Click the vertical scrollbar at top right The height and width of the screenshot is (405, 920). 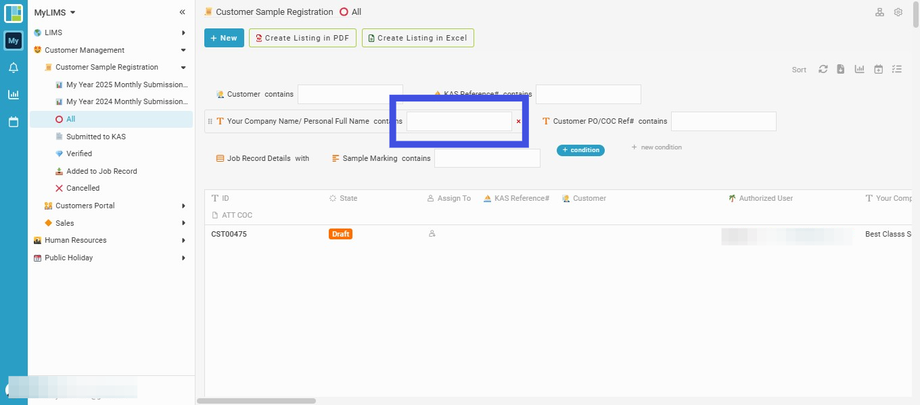916,14
